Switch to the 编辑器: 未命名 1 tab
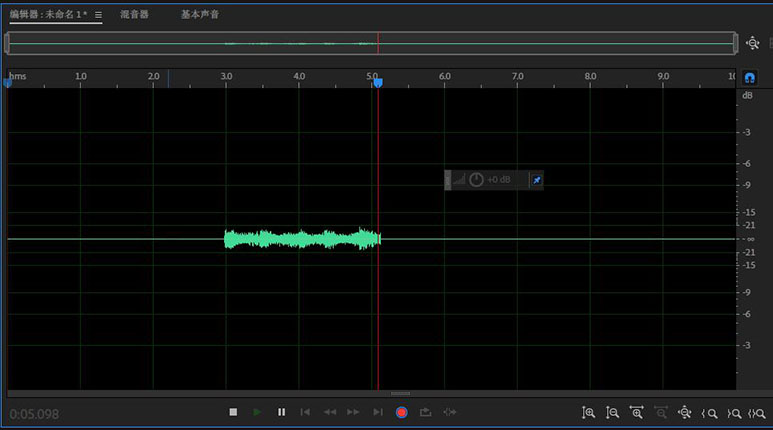Image resolution: width=773 pixels, height=430 pixels. click(48, 14)
